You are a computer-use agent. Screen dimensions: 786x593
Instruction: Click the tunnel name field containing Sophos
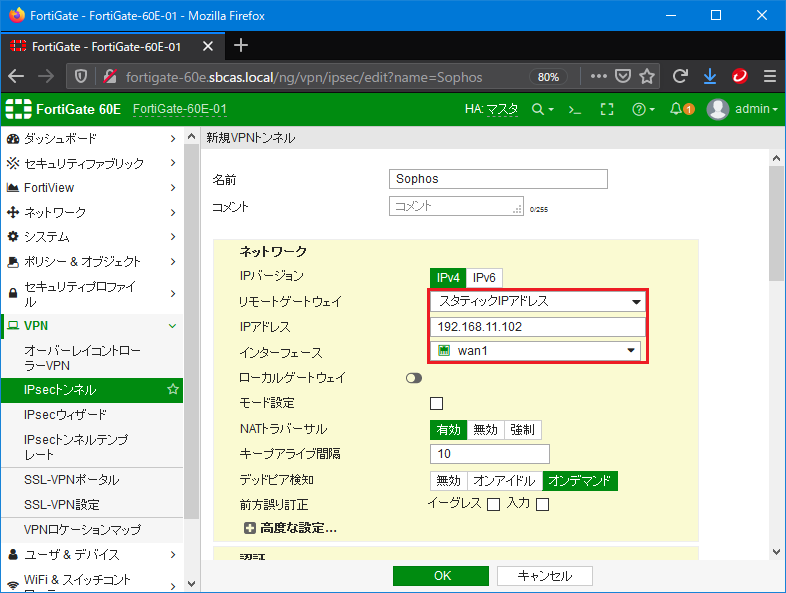click(x=498, y=179)
